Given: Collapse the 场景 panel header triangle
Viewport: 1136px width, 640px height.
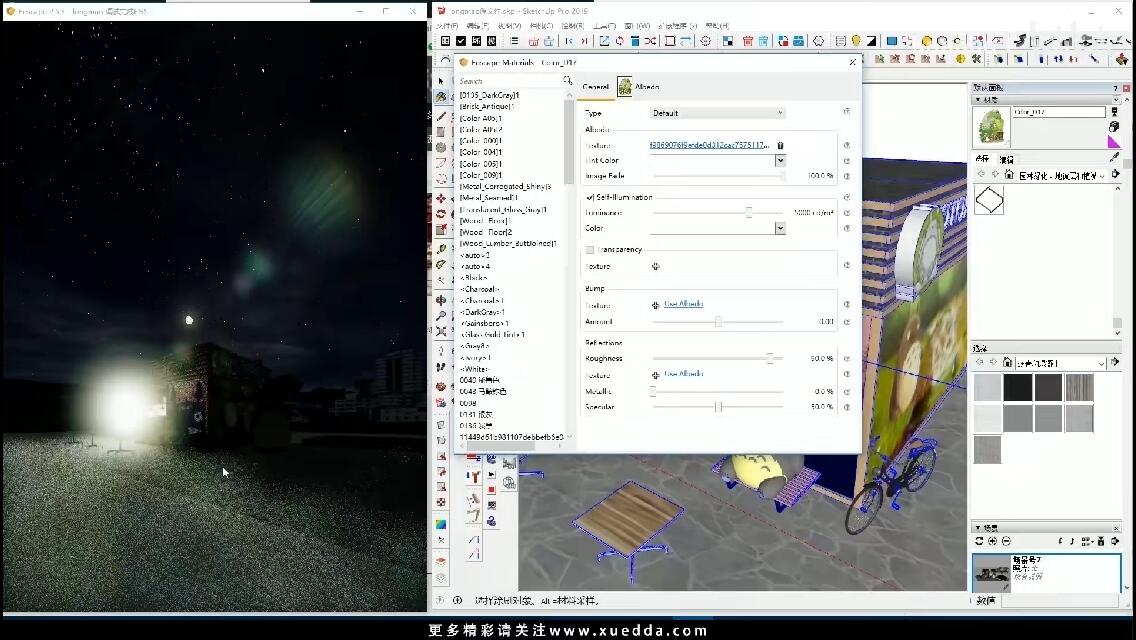Looking at the screenshot, I should [978, 528].
